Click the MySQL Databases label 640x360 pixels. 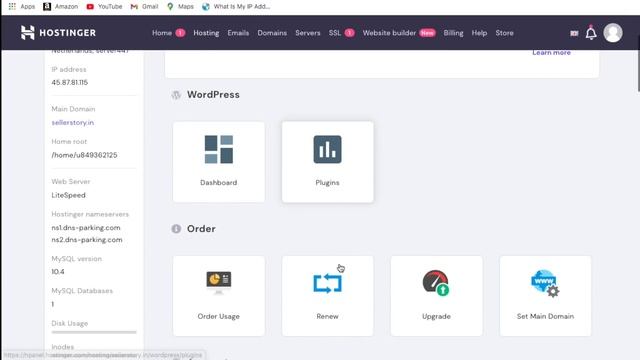click(x=82, y=291)
